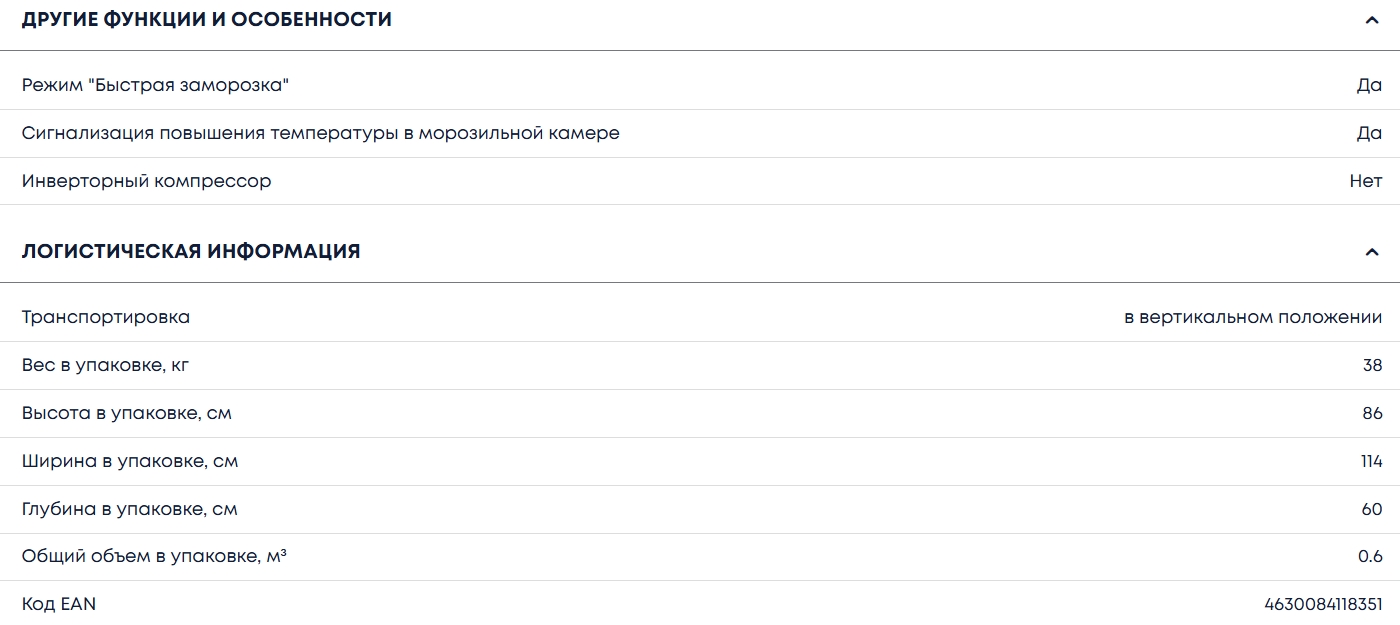Click the "Нет" value for inverter compressor
The width and height of the screenshot is (1400, 625).
pos(1365,181)
